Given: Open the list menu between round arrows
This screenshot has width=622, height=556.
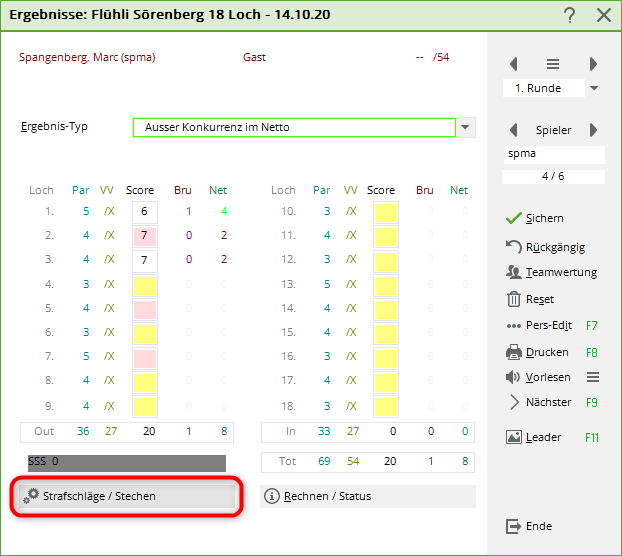Looking at the screenshot, I should (553, 64).
